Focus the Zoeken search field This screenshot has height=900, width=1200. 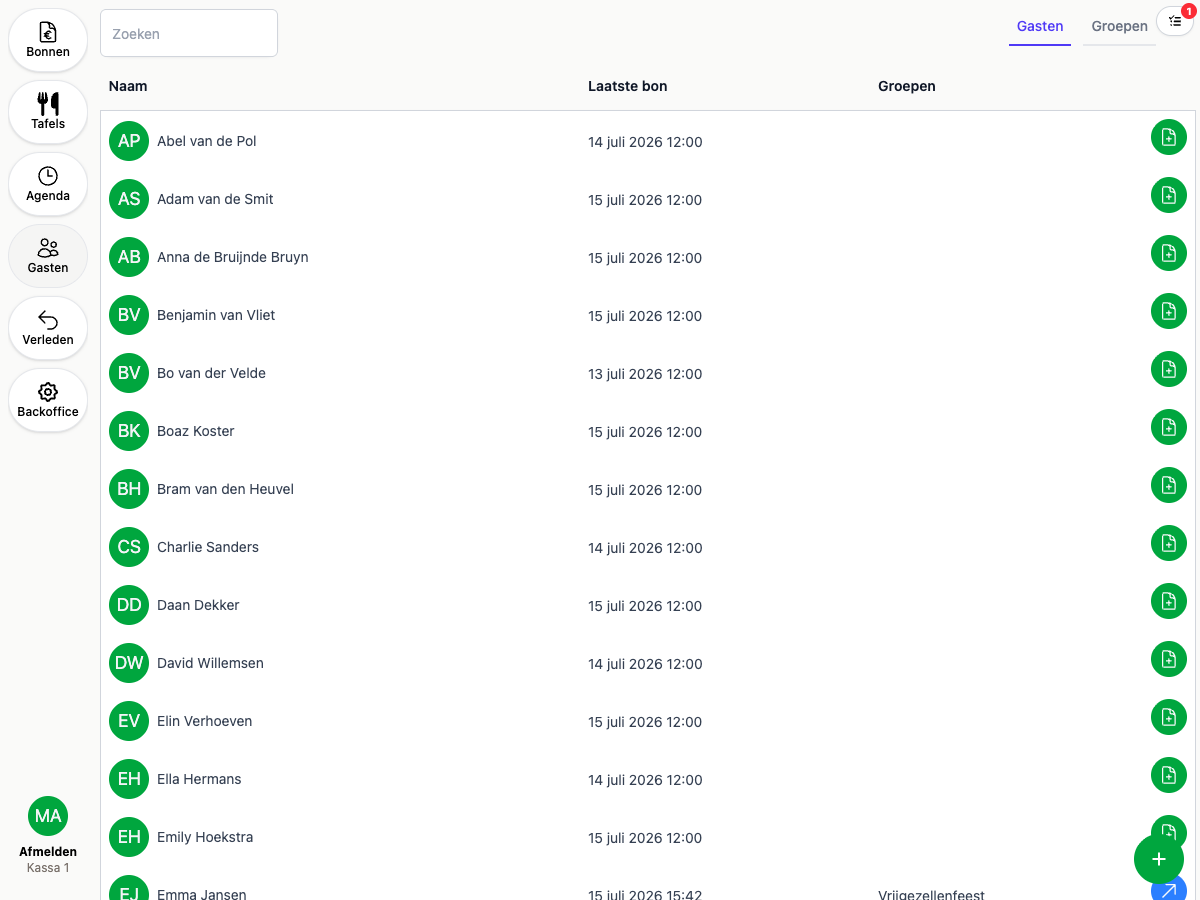tap(189, 33)
